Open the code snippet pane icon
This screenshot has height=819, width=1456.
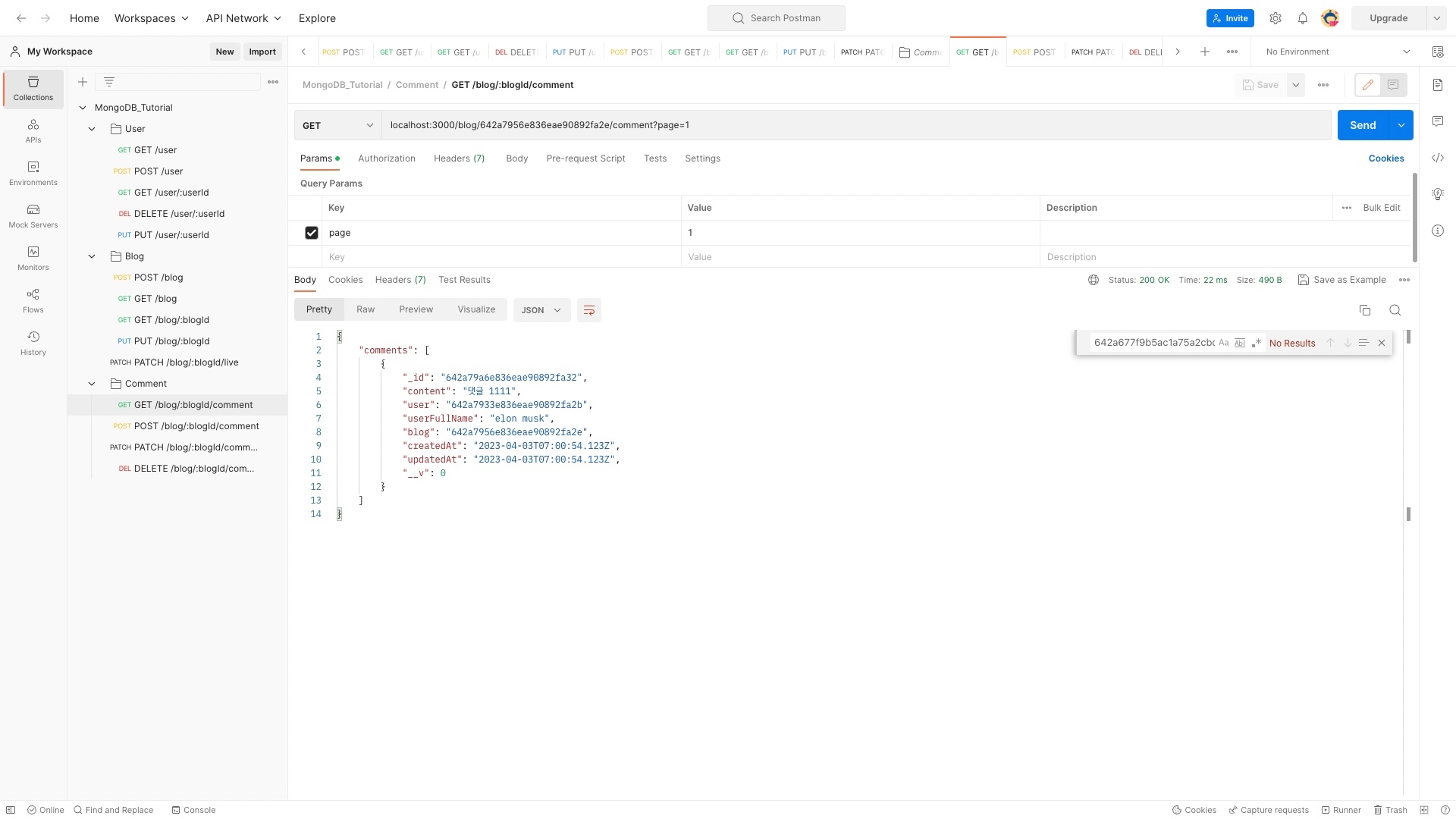[x=1438, y=158]
